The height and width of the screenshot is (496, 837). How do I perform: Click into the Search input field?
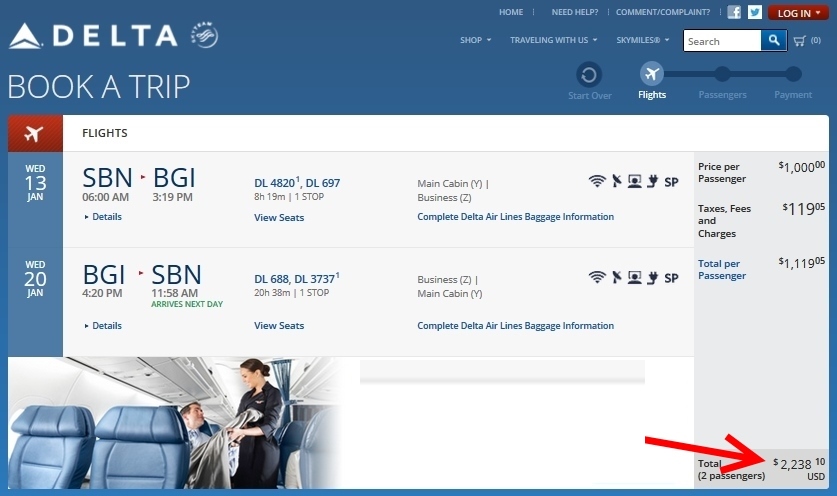click(x=721, y=41)
